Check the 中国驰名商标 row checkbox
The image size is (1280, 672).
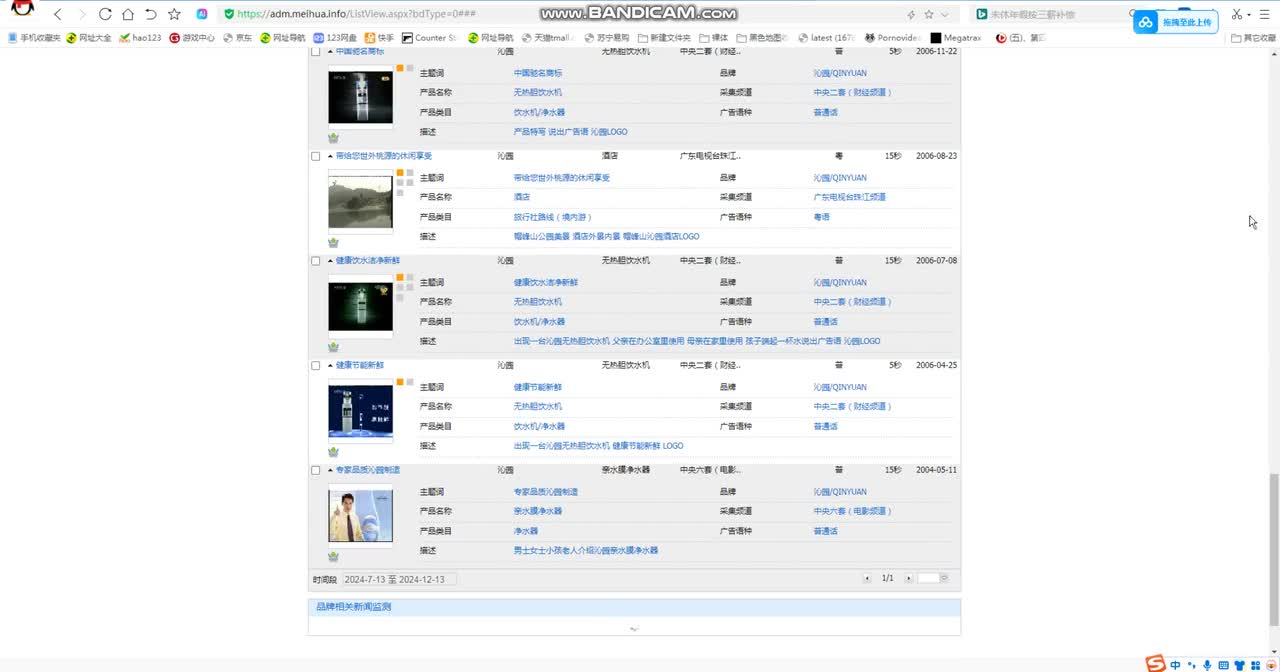tap(316, 51)
